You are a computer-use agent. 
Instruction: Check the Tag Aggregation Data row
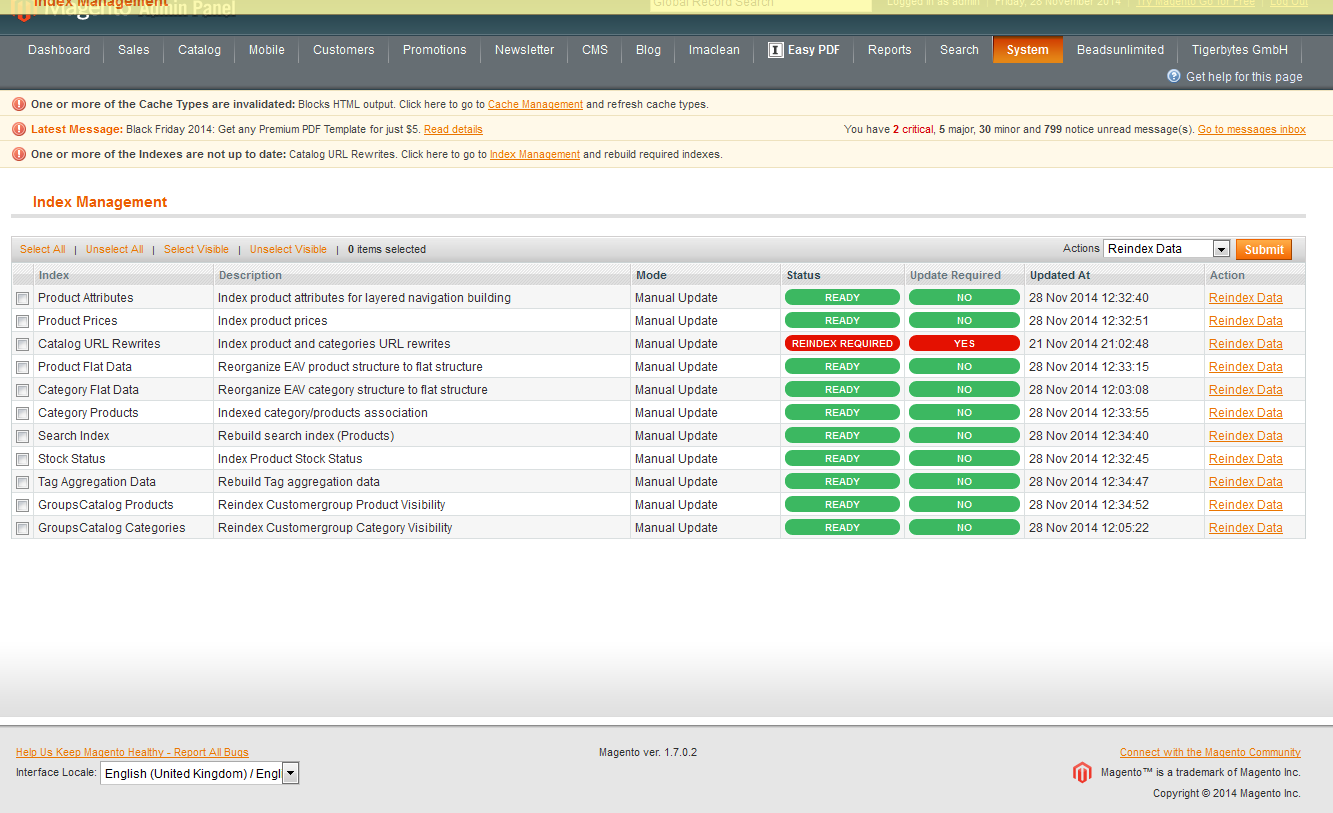(22, 482)
